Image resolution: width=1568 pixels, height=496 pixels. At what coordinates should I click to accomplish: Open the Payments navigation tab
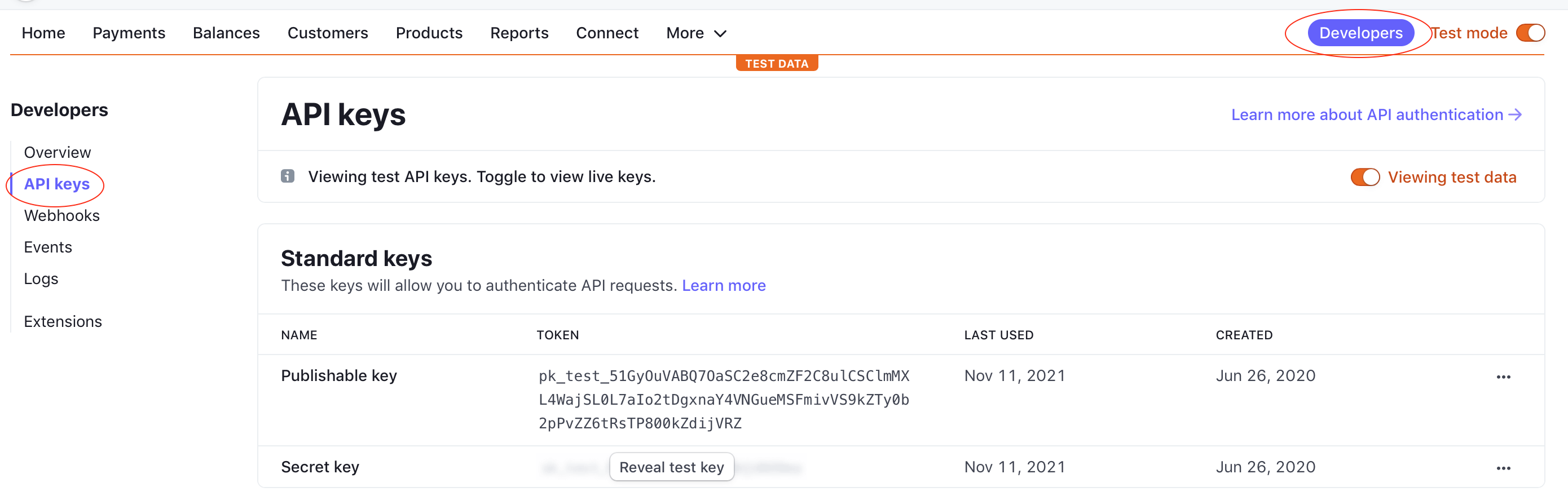(129, 33)
